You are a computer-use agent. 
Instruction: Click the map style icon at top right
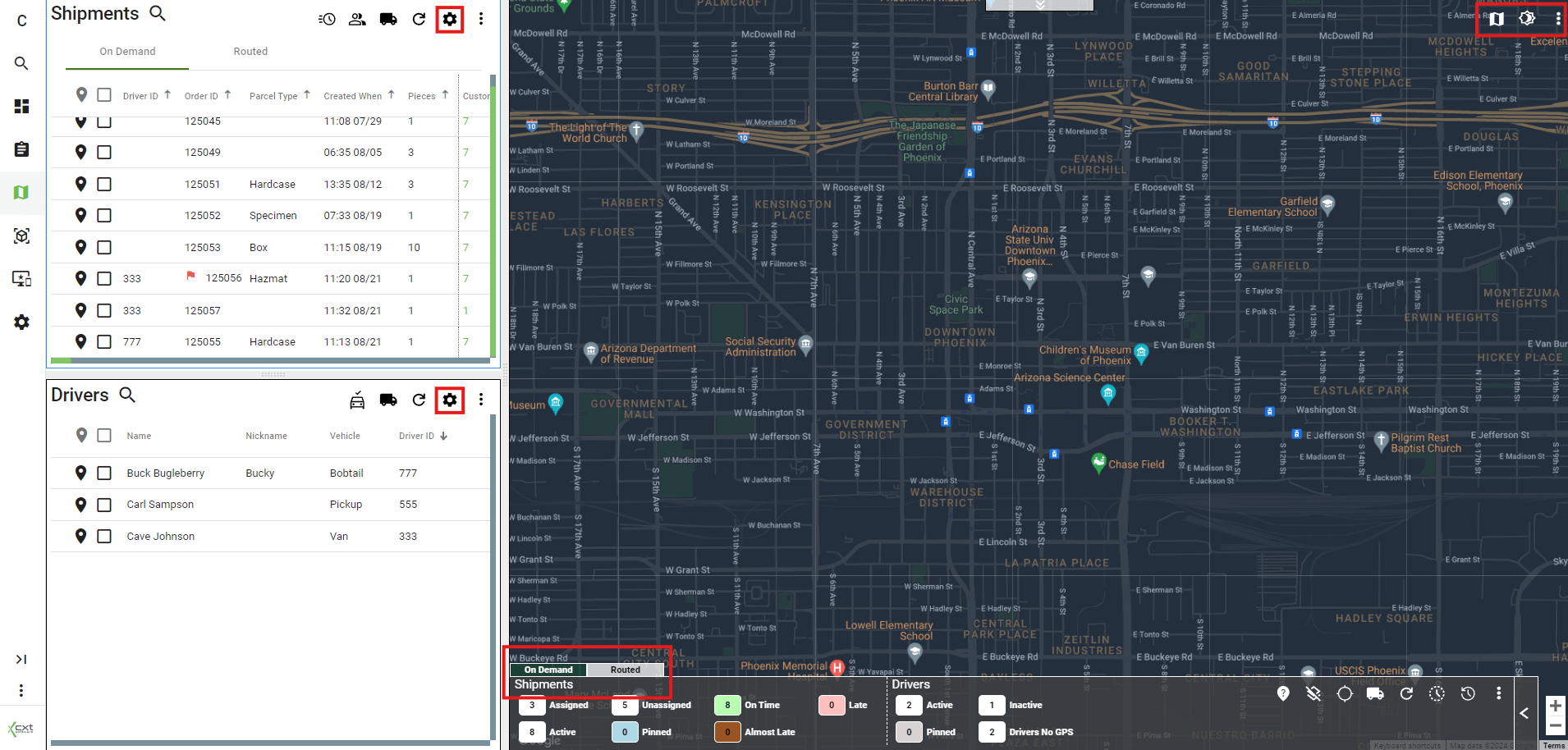pyautogui.click(x=1497, y=18)
